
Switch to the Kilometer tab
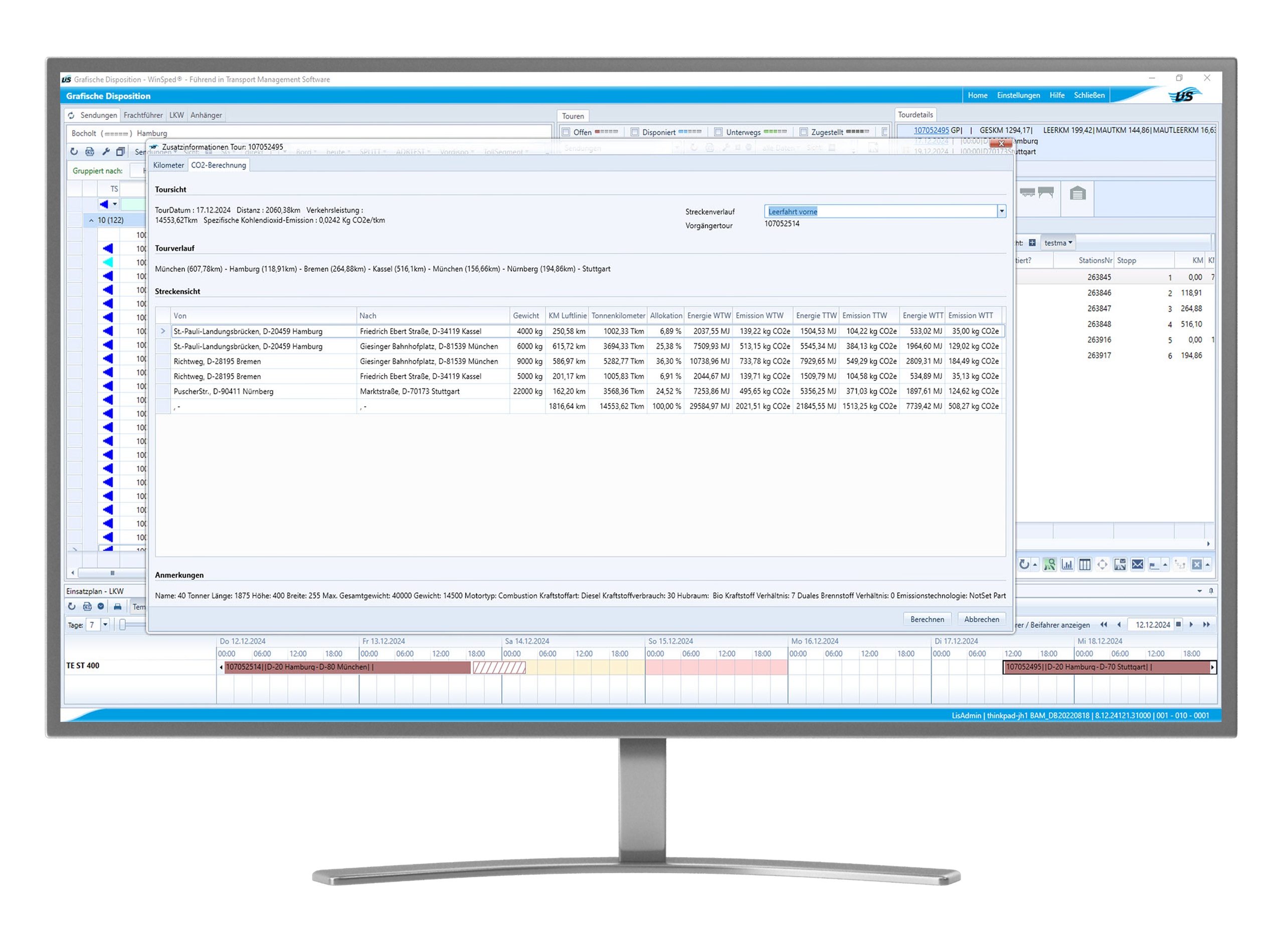[x=168, y=166]
